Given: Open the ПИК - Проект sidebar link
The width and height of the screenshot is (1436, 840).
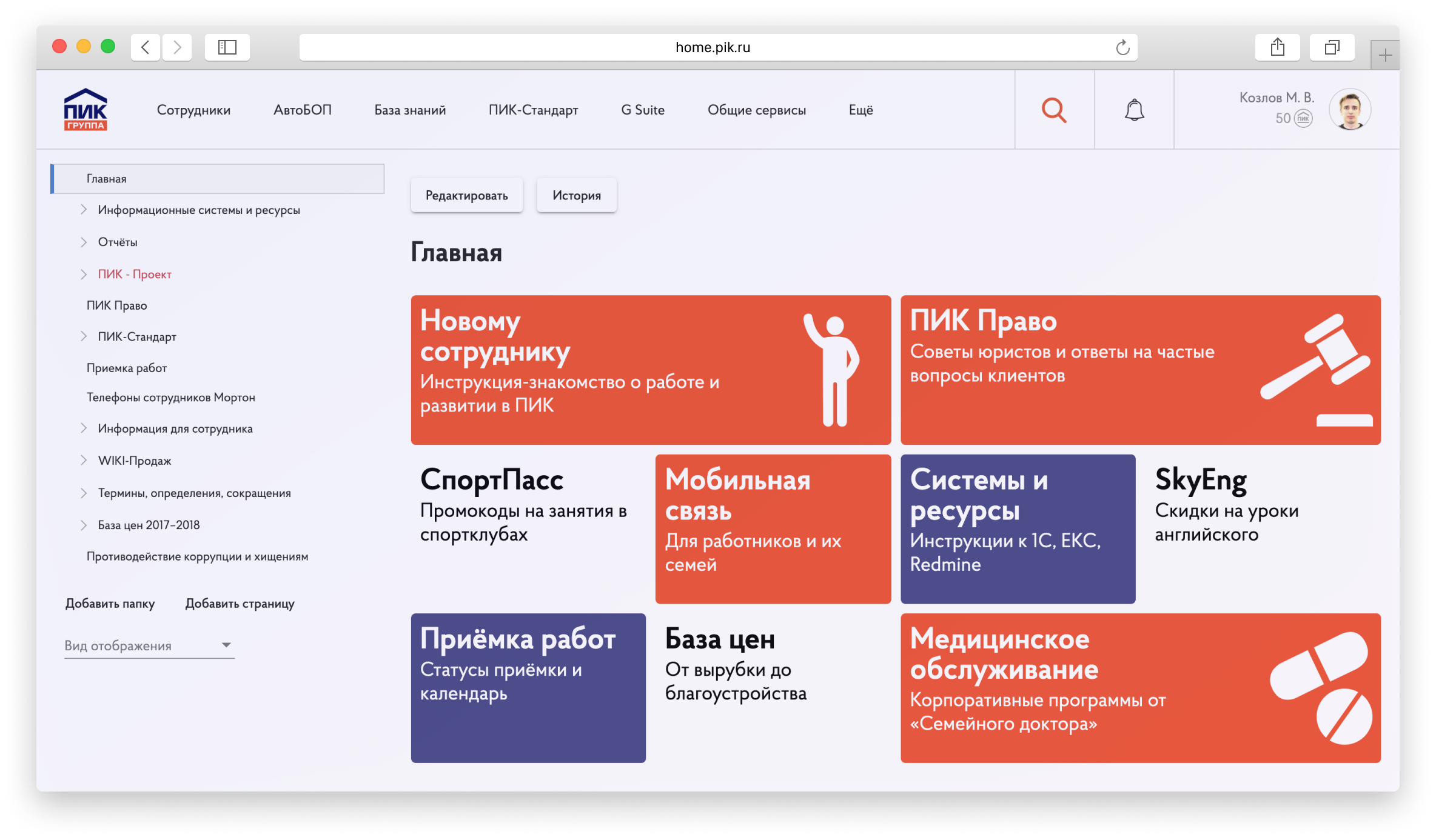Looking at the screenshot, I should coord(135,274).
